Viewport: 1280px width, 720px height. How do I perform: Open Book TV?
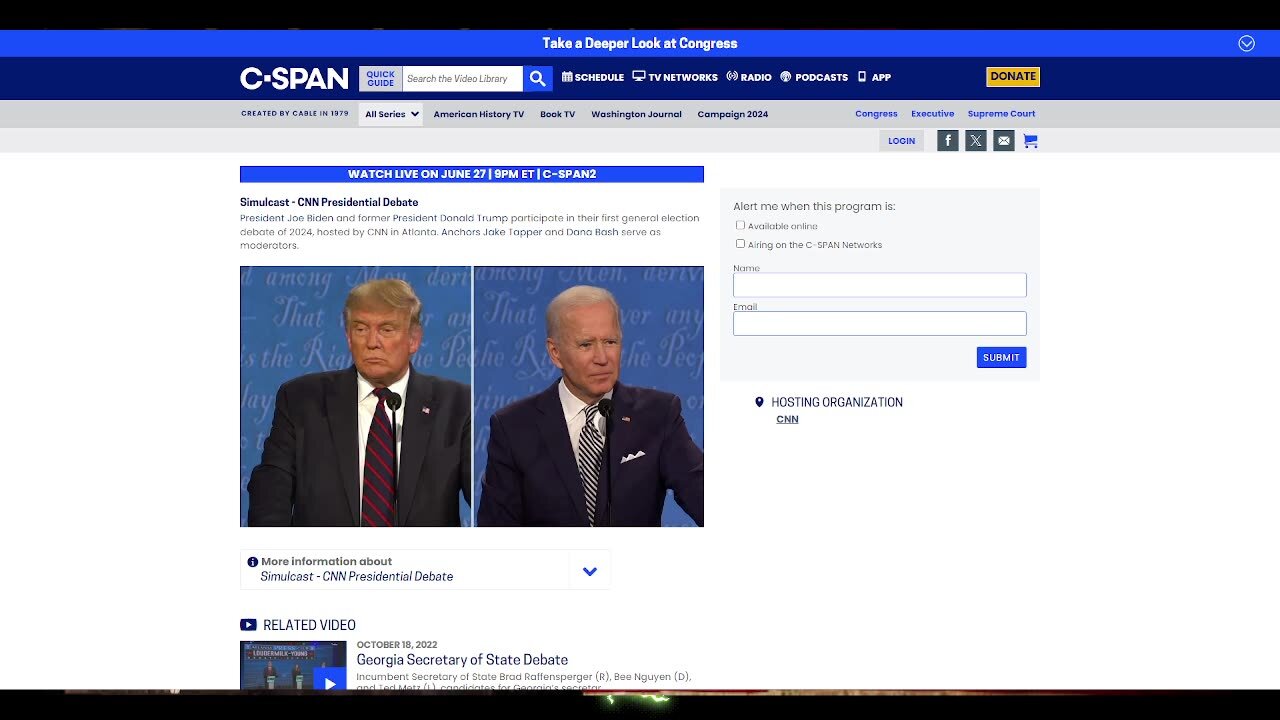(558, 114)
